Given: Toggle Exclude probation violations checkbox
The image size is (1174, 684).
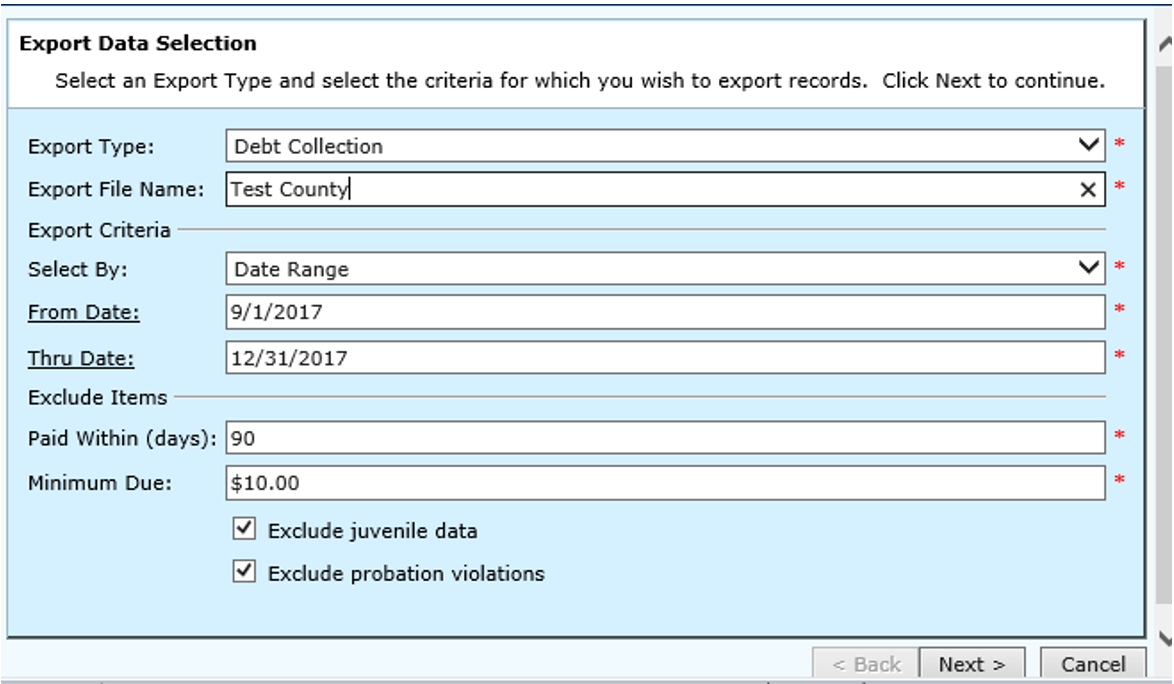Looking at the screenshot, I should point(244,572).
